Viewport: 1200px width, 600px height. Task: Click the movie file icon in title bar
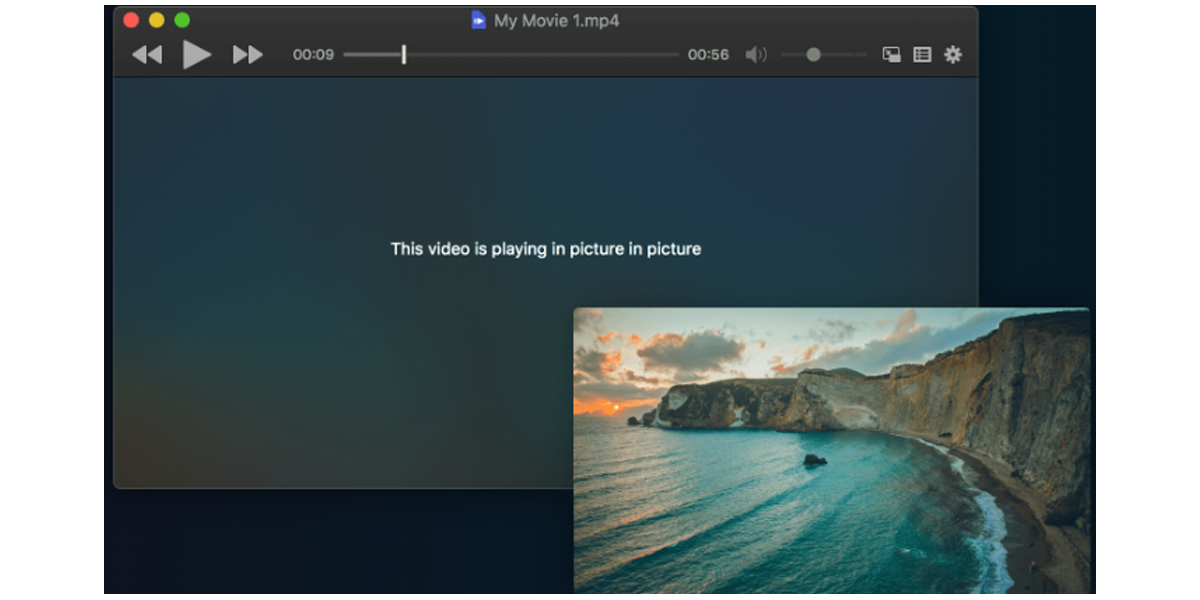pyautogui.click(x=479, y=20)
